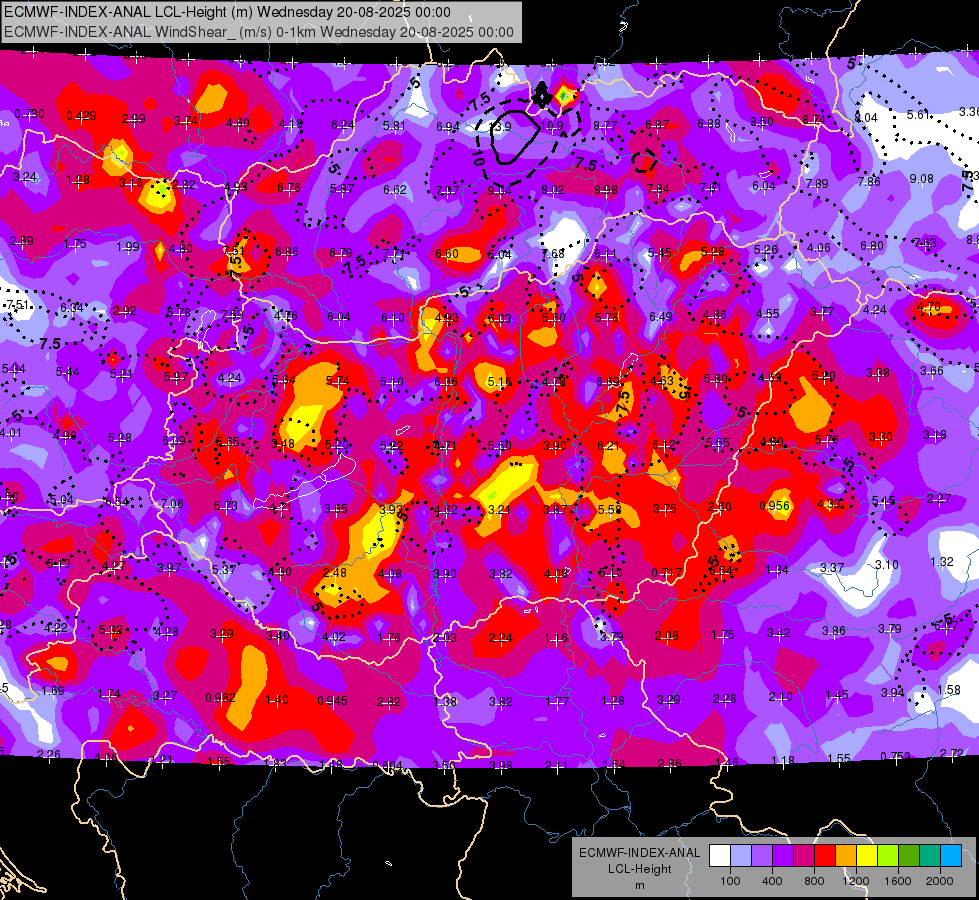Click the grid value '5.61'
The image size is (979, 900).
[918, 114]
